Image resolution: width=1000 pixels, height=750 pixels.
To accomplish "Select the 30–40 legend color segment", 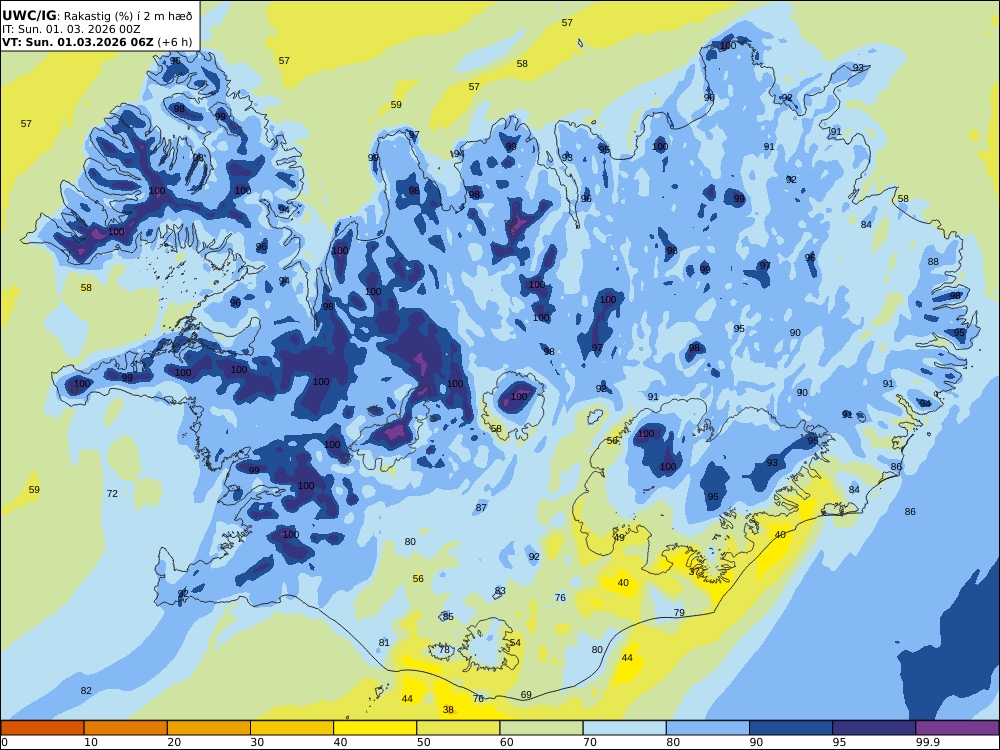I will click(x=292, y=728).
